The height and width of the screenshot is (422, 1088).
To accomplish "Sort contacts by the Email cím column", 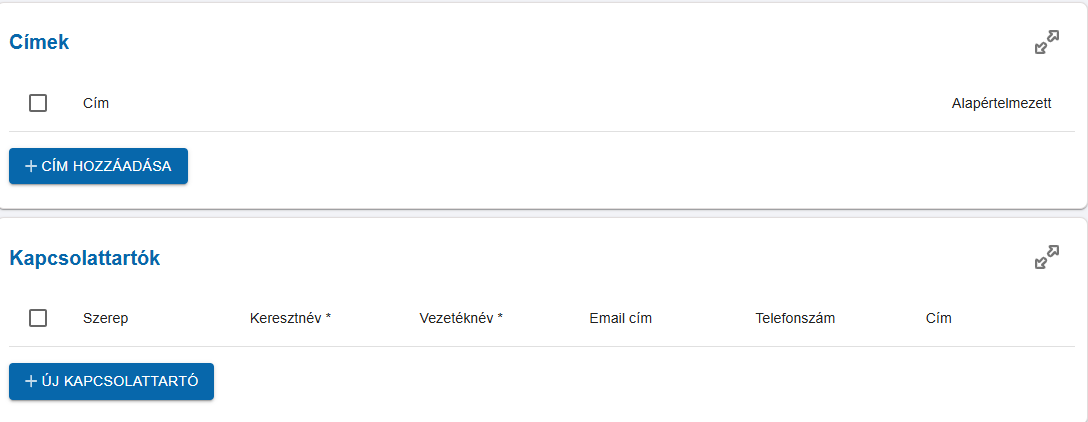I will click(620, 318).
